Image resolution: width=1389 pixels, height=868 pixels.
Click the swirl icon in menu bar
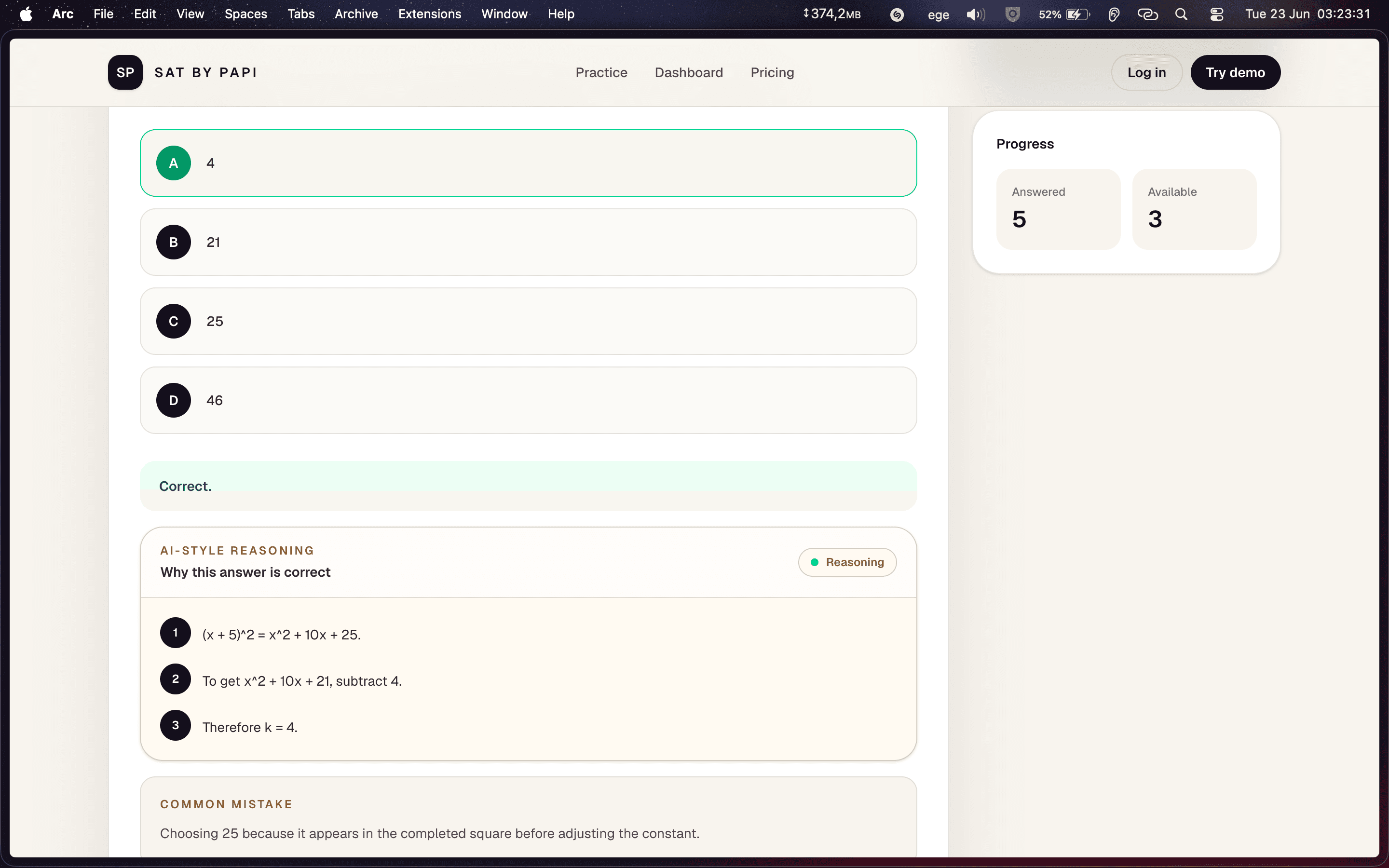click(897, 14)
